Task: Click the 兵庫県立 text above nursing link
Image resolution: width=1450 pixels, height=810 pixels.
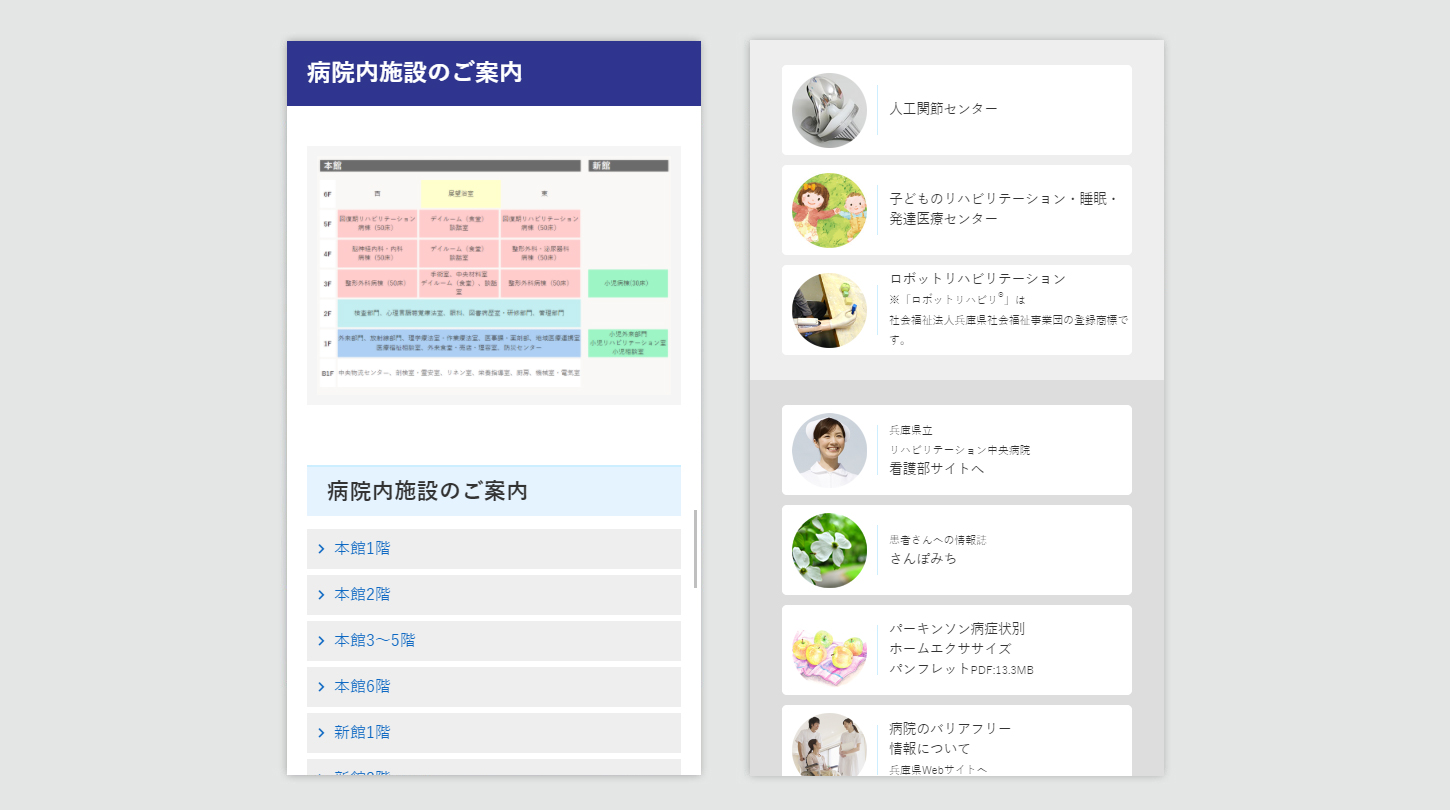Action: coord(911,430)
